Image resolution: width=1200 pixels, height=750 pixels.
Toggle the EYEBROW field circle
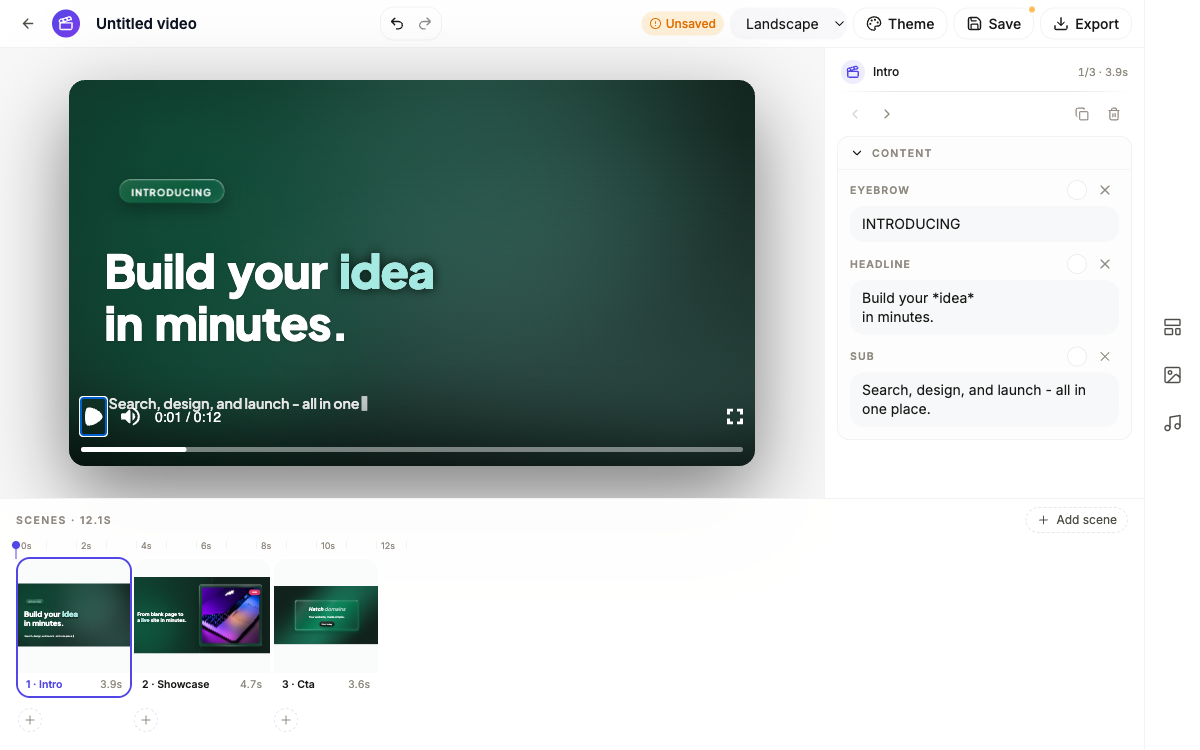coord(1077,190)
